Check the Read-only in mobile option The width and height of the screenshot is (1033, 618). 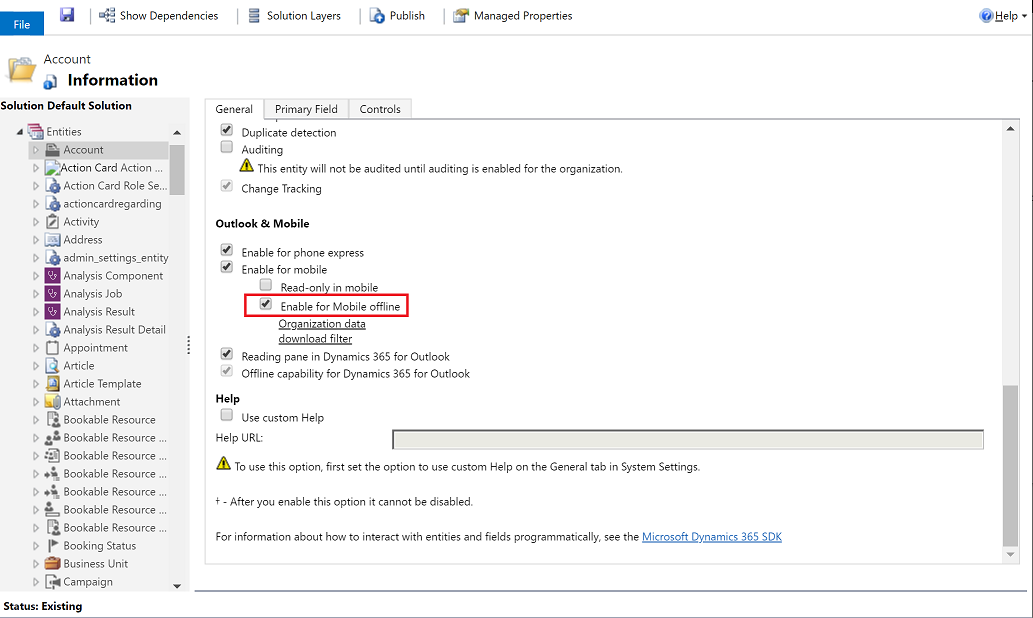click(x=265, y=285)
